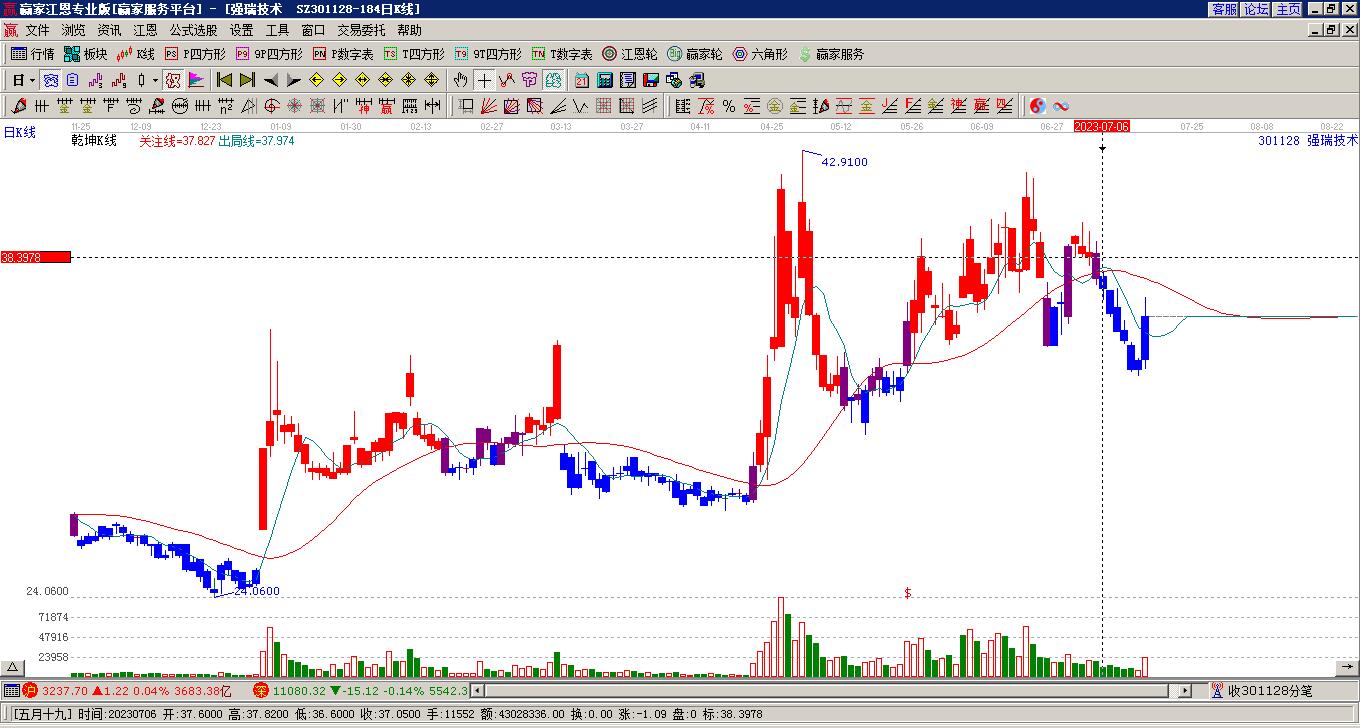Open the 文件 menu
This screenshot has width=1360, height=728.
(37, 30)
